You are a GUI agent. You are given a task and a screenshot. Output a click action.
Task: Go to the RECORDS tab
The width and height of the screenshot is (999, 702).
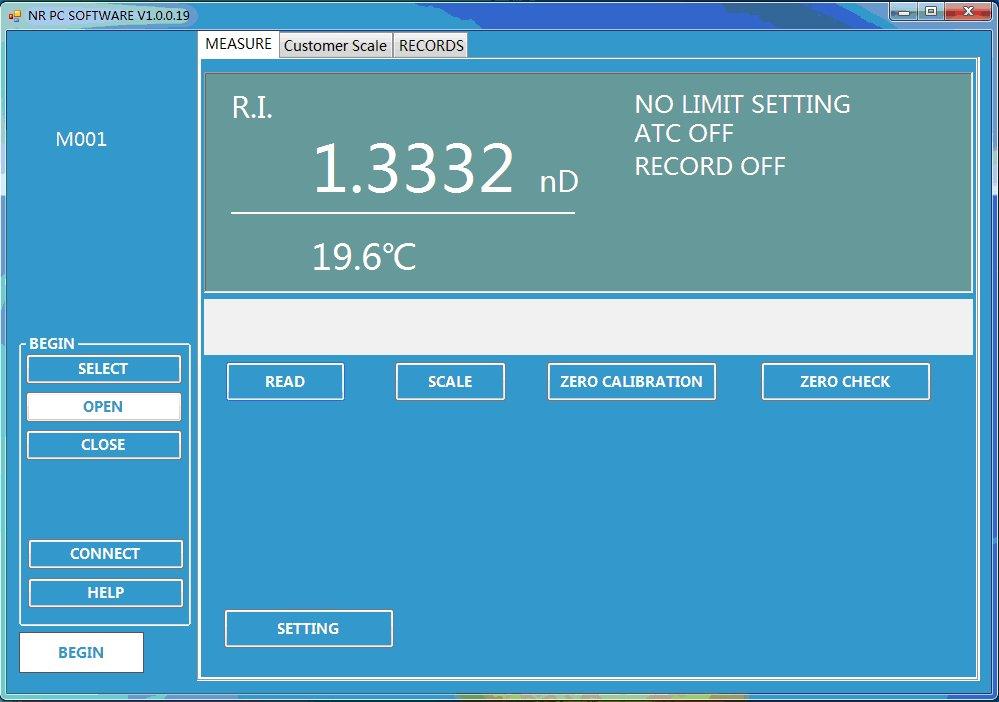431,45
